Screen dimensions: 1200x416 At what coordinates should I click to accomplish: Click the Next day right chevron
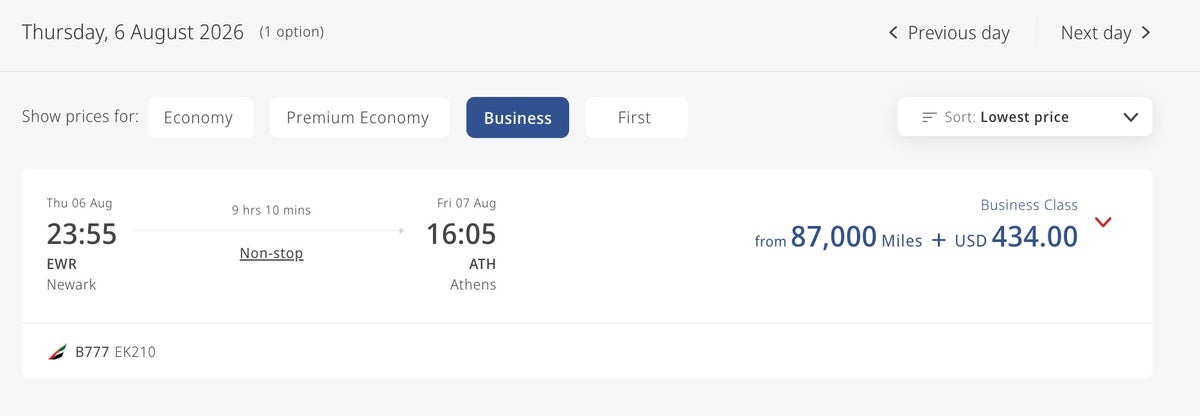(x=1146, y=33)
